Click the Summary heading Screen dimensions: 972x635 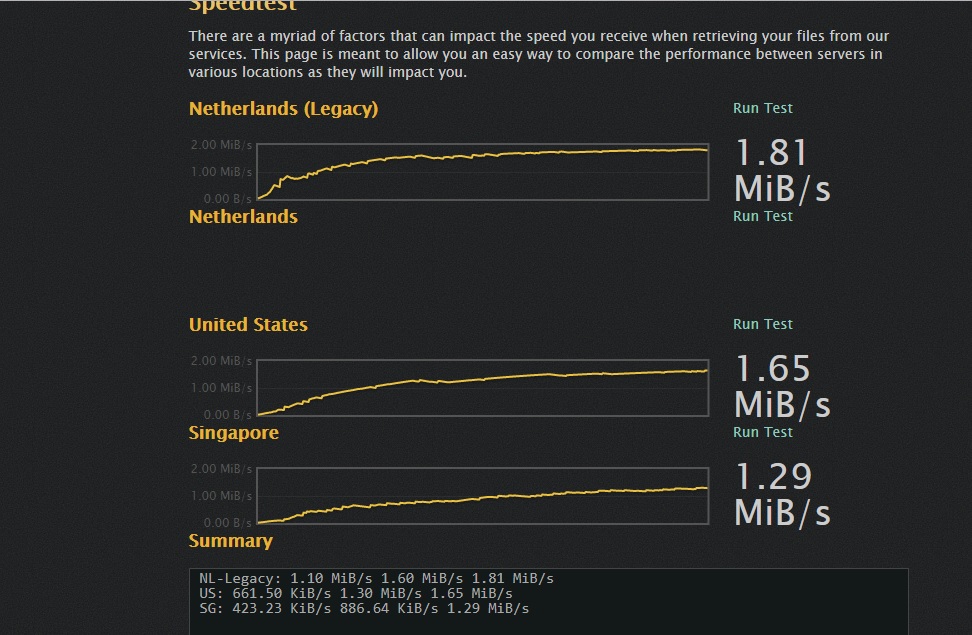click(x=231, y=541)
